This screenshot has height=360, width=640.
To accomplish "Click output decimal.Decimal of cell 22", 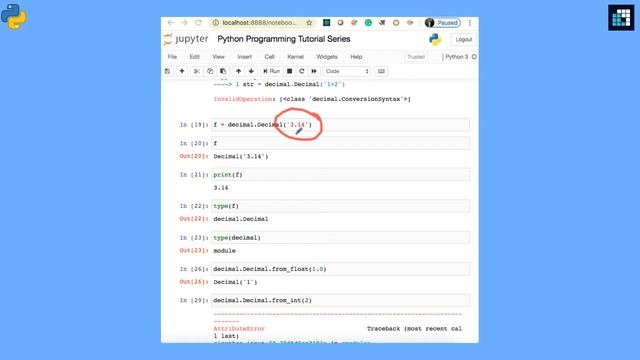I will coord(241,219).
